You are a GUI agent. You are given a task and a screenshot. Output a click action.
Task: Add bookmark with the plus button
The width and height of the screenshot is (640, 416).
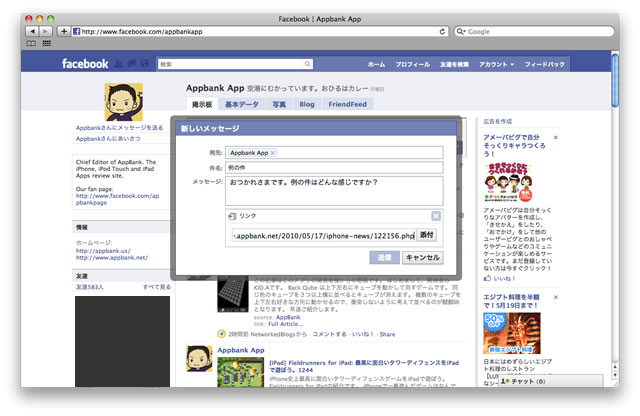point(64,31)
